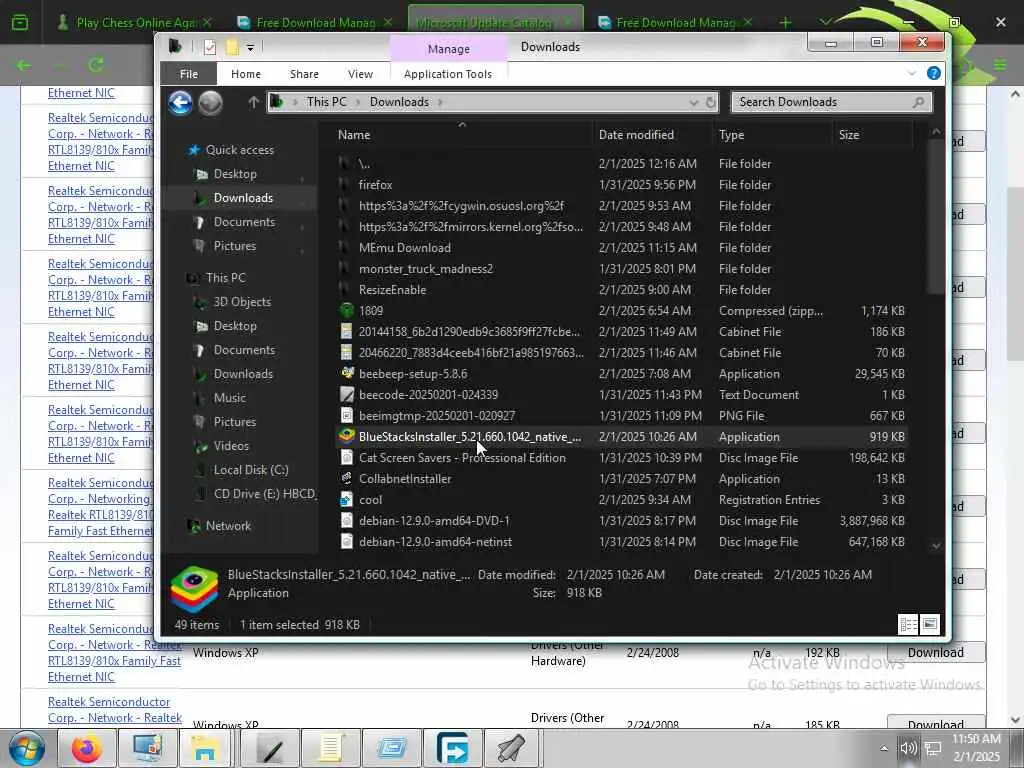This screenshot has width=1024, height=768.
Task: Open address bar history dropdown
Action: [693, 102]
